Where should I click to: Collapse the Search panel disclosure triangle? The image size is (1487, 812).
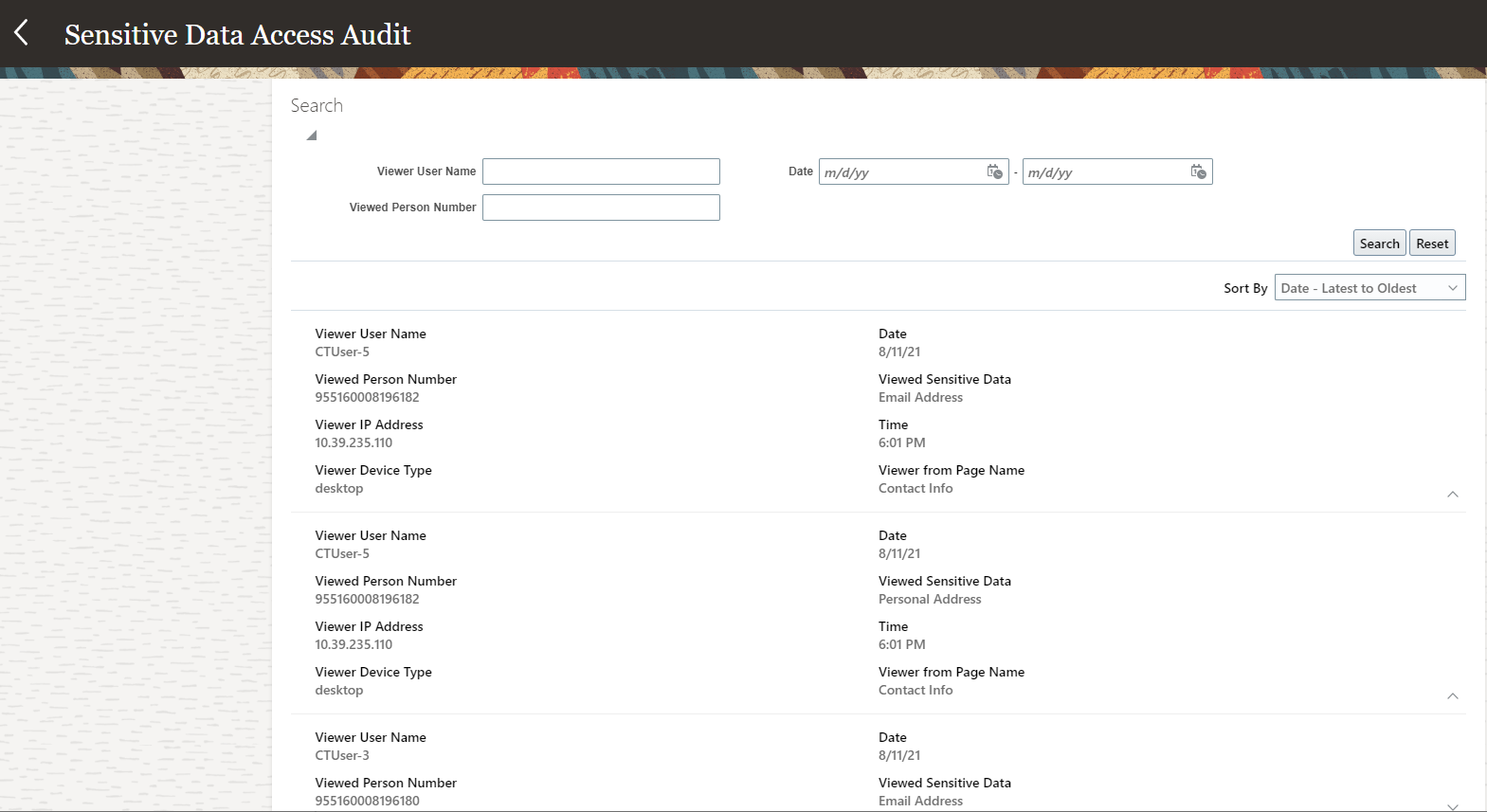tap(311, 135)
